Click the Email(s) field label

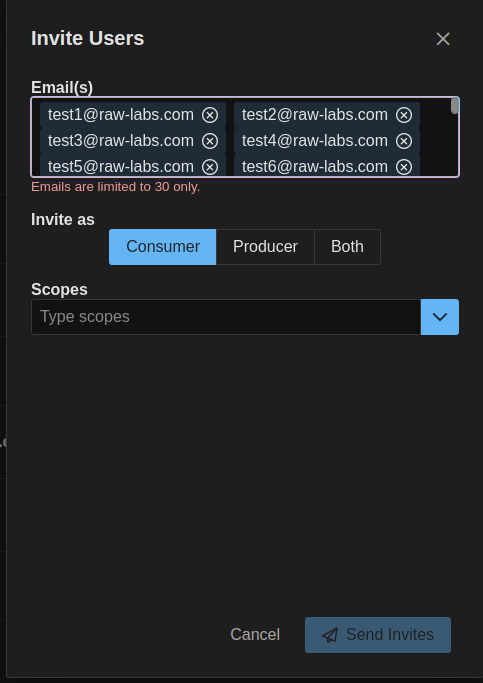click(x=62, y=88)
